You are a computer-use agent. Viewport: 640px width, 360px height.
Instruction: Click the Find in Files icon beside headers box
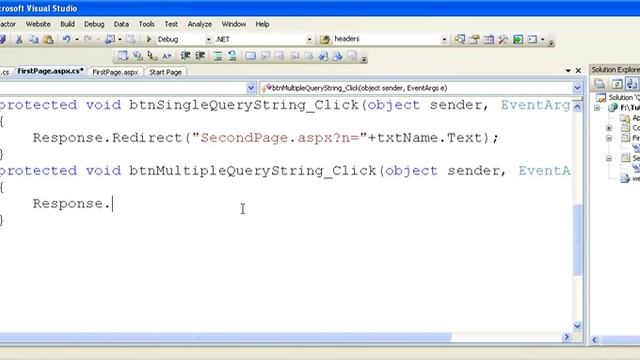click(x=324, y=40)
